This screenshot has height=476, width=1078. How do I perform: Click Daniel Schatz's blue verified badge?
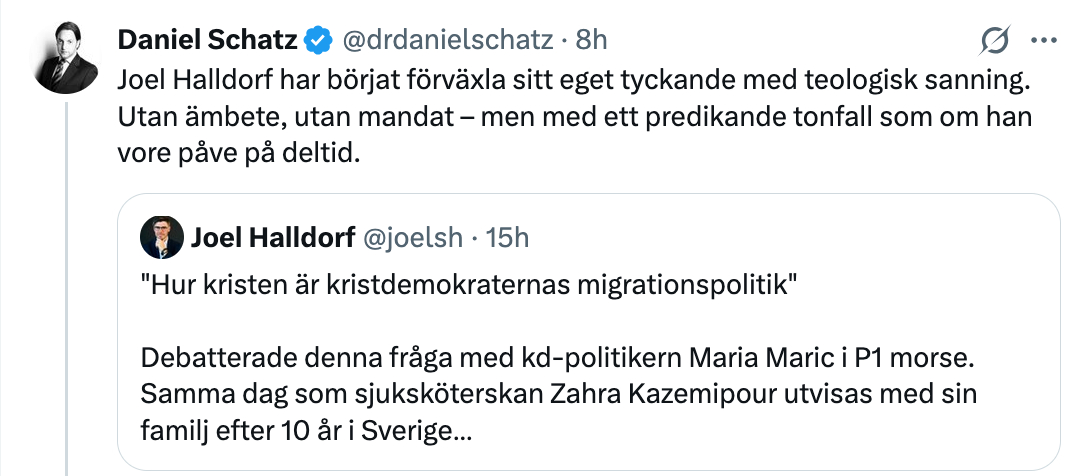tap(319, 40)
